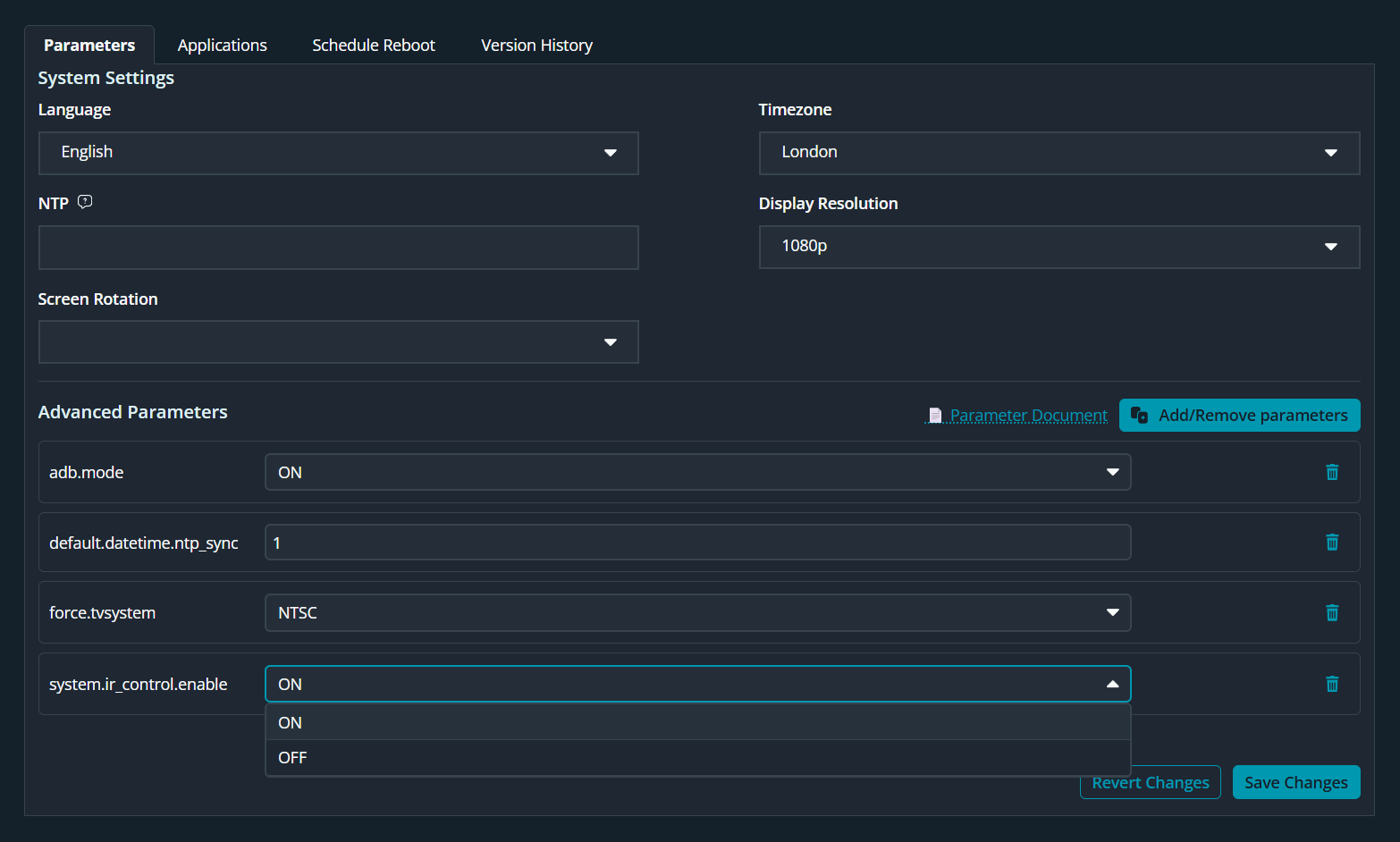
Task: Switch to the Applications tab
Action: coord(222,46)
